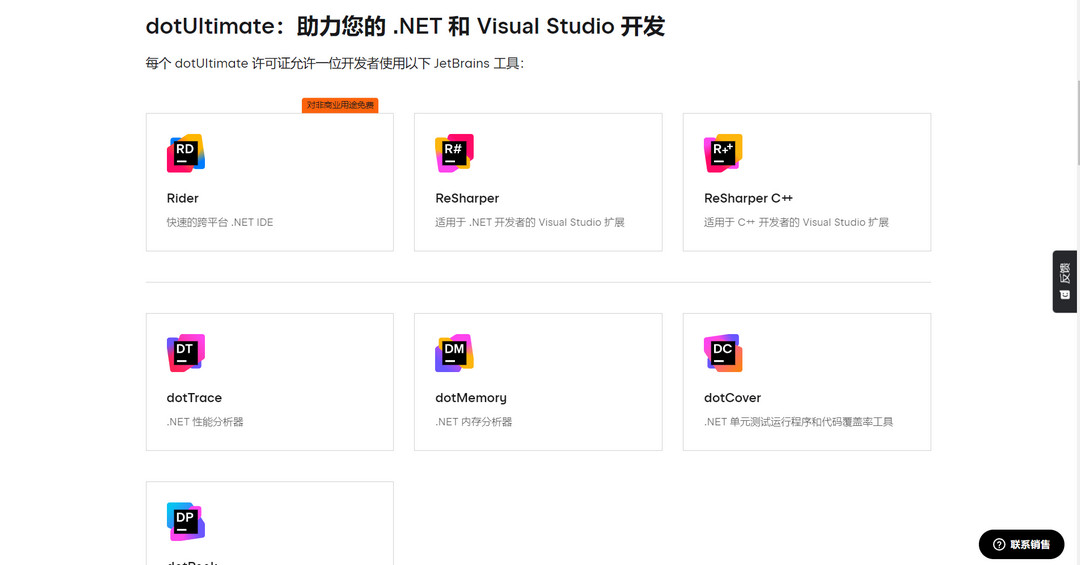The width and height of the screenshot is (1080, 565).
Task: Click the dotCover description about unit test coverage
Action: tap(798, 422)
